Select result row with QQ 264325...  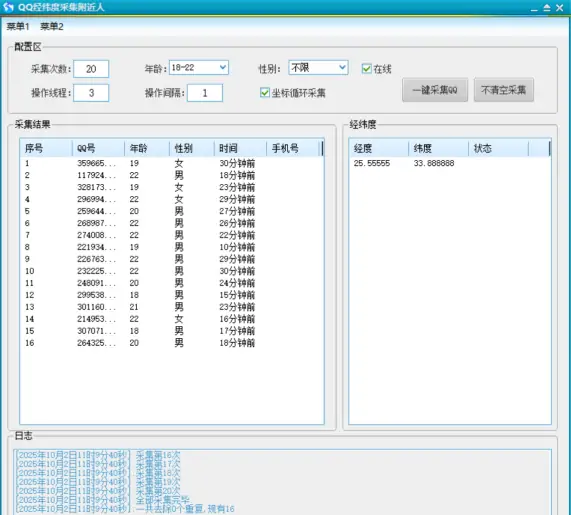coord(172,343)
